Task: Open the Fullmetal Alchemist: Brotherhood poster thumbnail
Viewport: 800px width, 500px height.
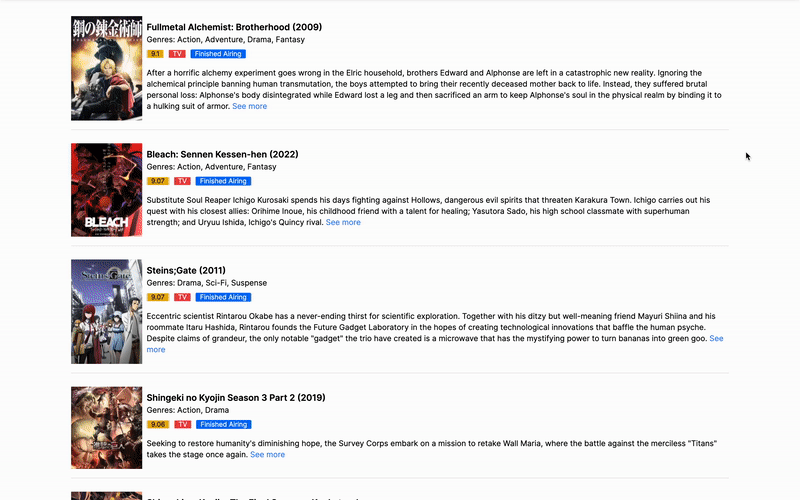Action: pos(107,68)
